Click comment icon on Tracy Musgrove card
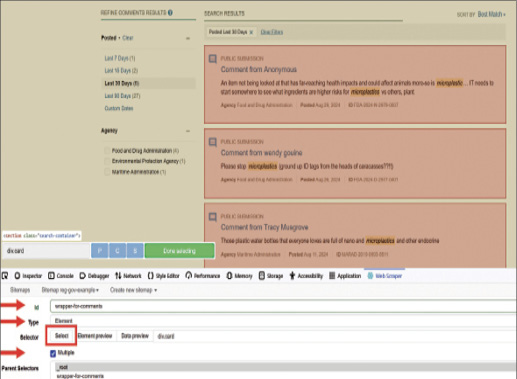517x379 pixels. click(x=212, y=217)
